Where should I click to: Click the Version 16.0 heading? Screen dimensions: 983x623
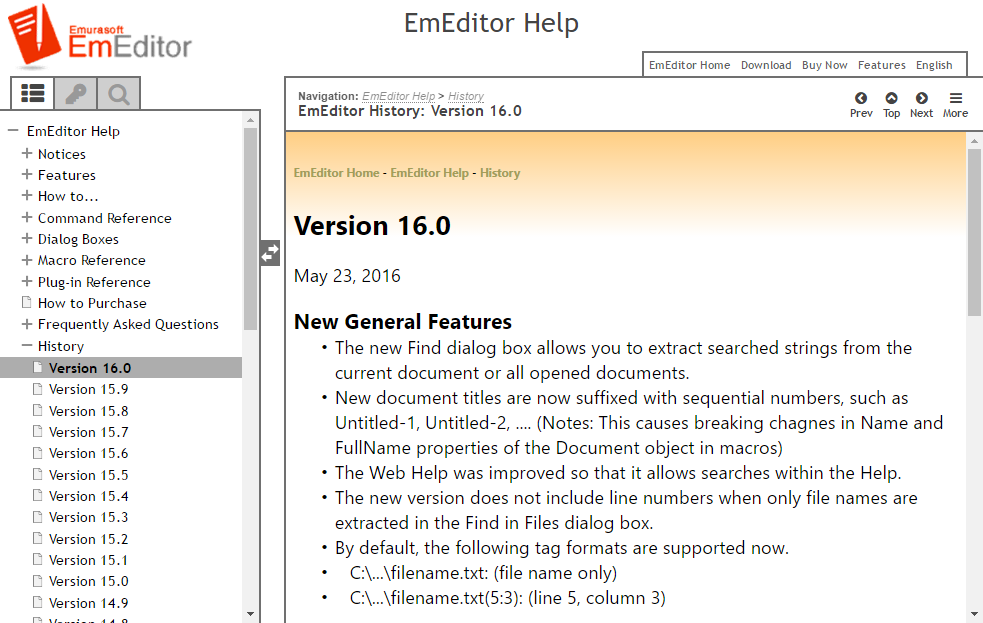pos(372,226)
